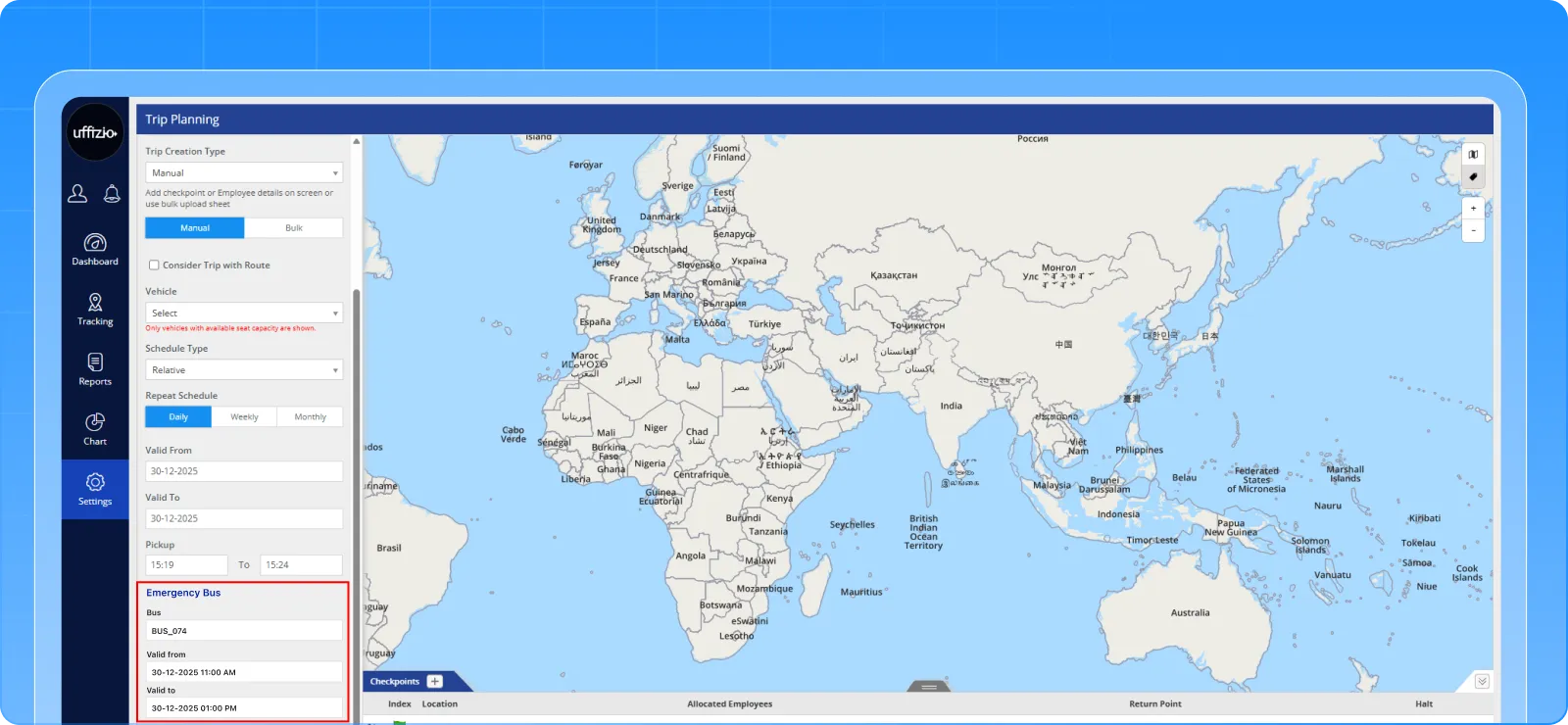The height and width of the screenshot is (725, 1568).
Task: Click Australia on the map
Action: pos(1191,613)
